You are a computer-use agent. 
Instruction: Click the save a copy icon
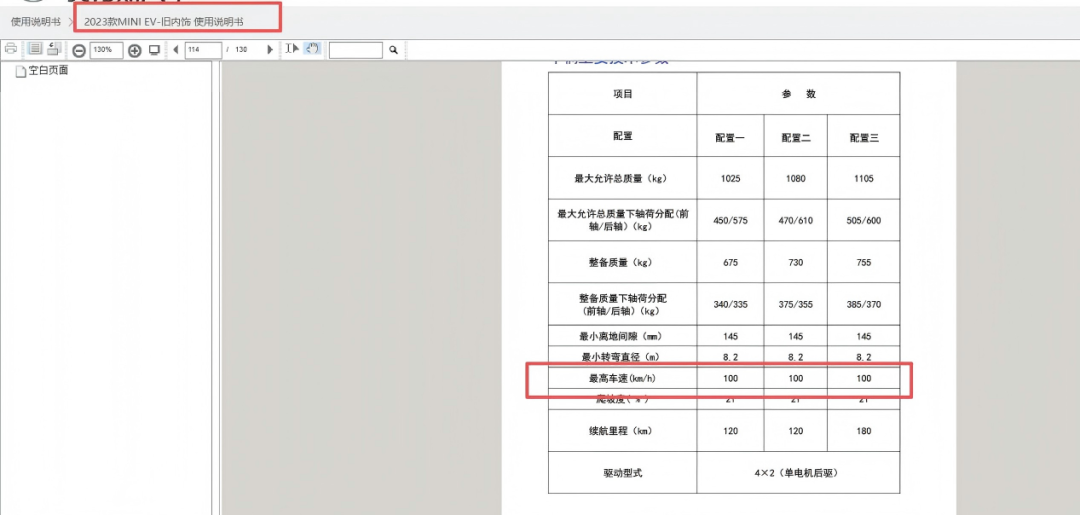[54, 49]
